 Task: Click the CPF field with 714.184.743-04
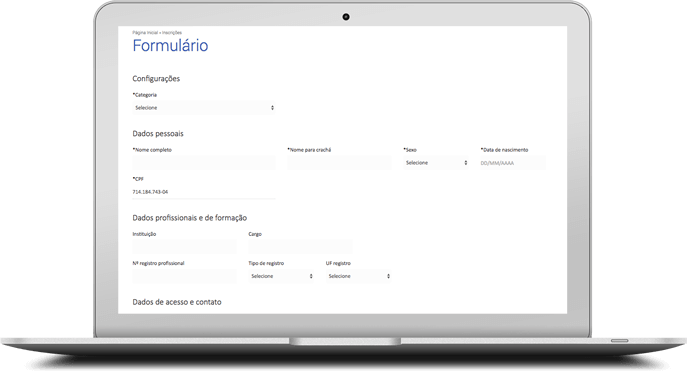tap(204, 192)
